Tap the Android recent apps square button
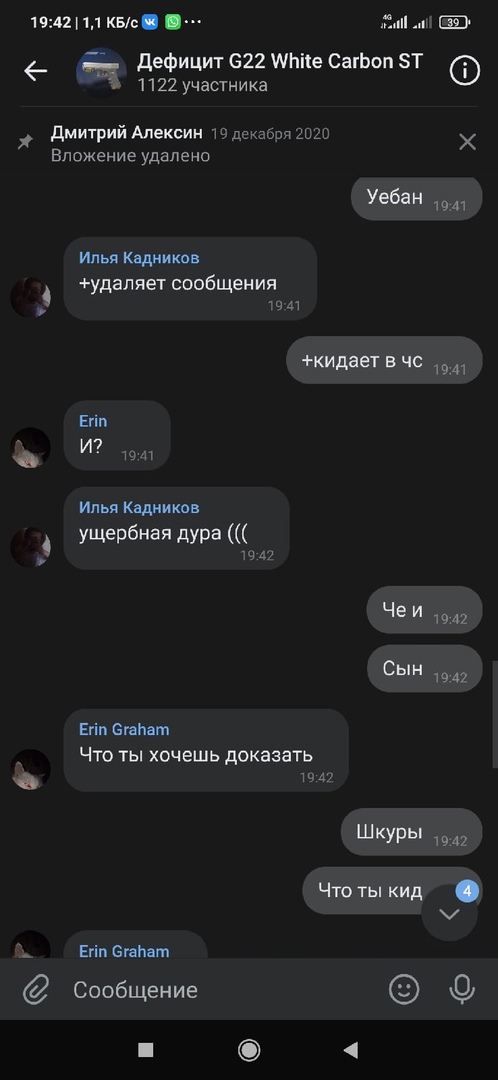Image resolution: width=498 pixels, height=1080 pixels. (145, 1050)
